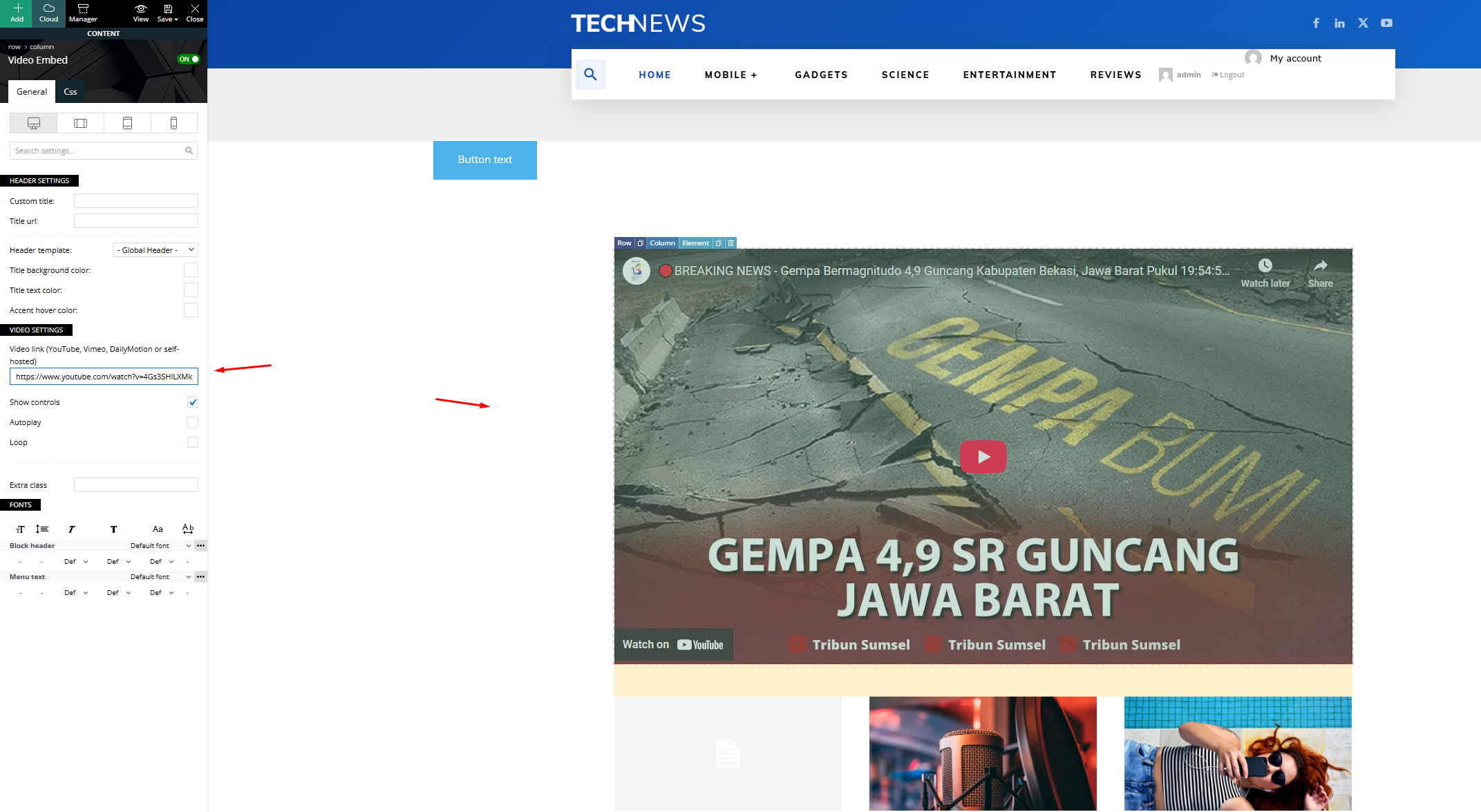Open Block header text transform Def dropdown
This screenshot has height=812, width=1481.
click(162, 562)
